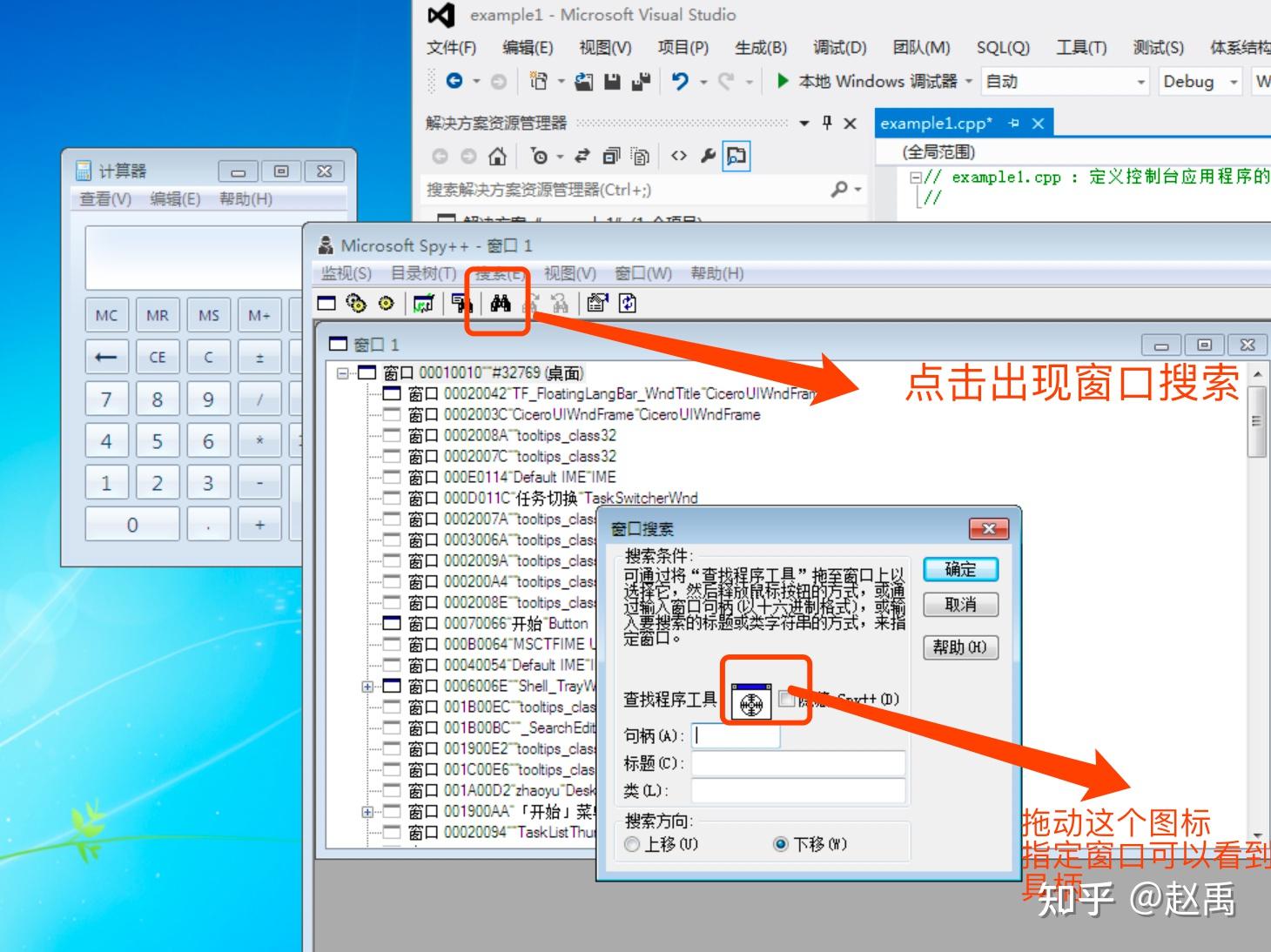Open the 生成(B) menu in Visual Studio
Viewport: 1271px width, 952px height.
761,47
